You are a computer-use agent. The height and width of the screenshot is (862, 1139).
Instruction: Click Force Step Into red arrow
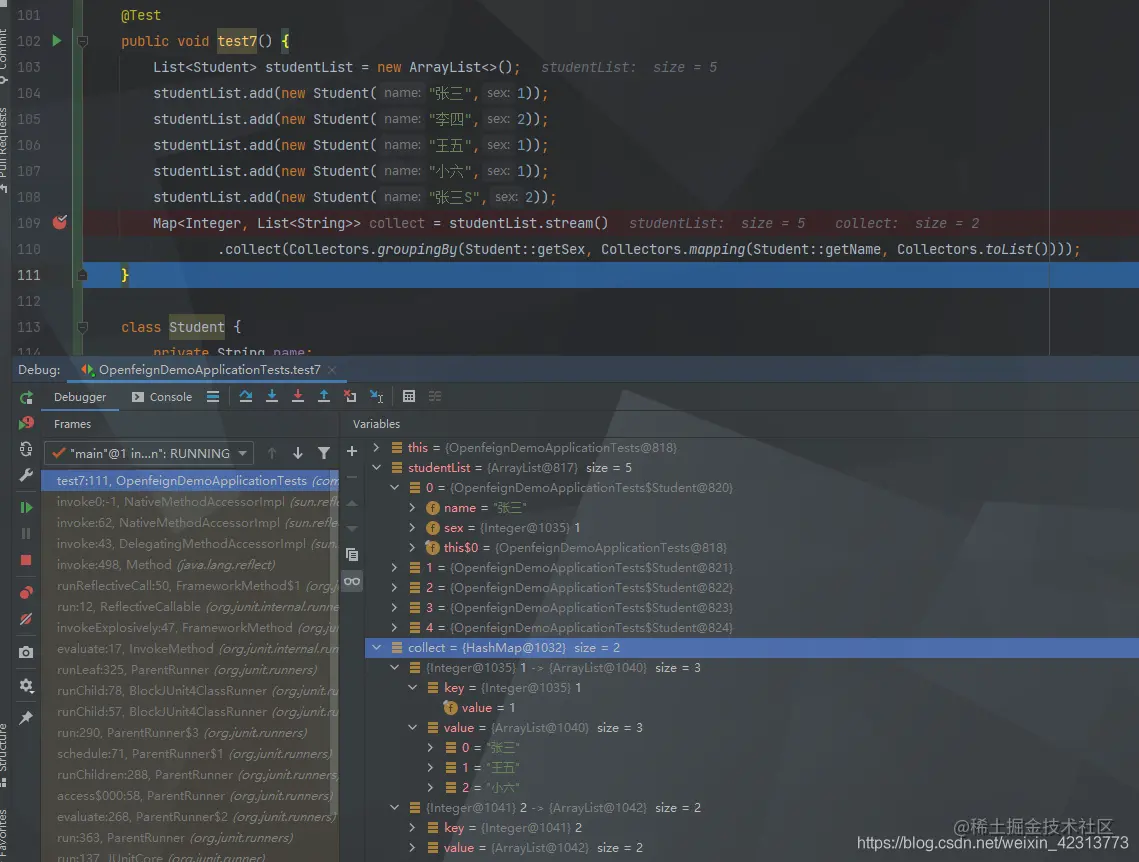pos(298,397)
